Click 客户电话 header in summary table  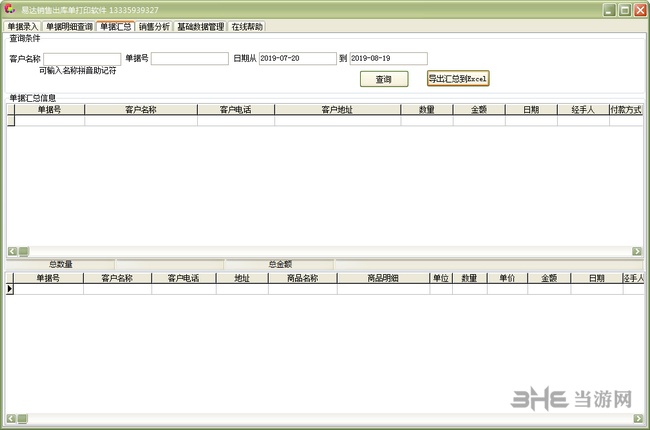coord(235,109)
